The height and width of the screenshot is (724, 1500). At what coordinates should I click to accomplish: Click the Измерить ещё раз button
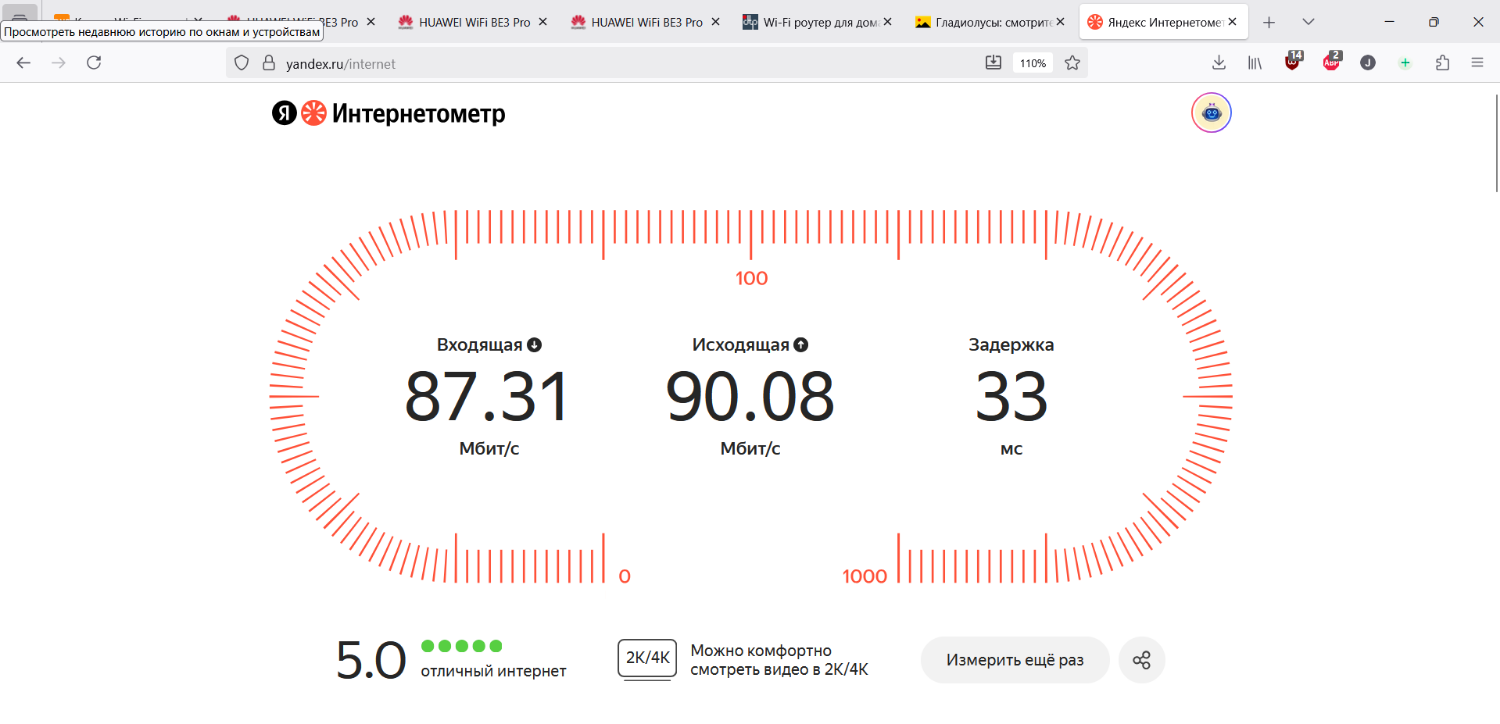pyautogui.click(x=1015, y=660)
